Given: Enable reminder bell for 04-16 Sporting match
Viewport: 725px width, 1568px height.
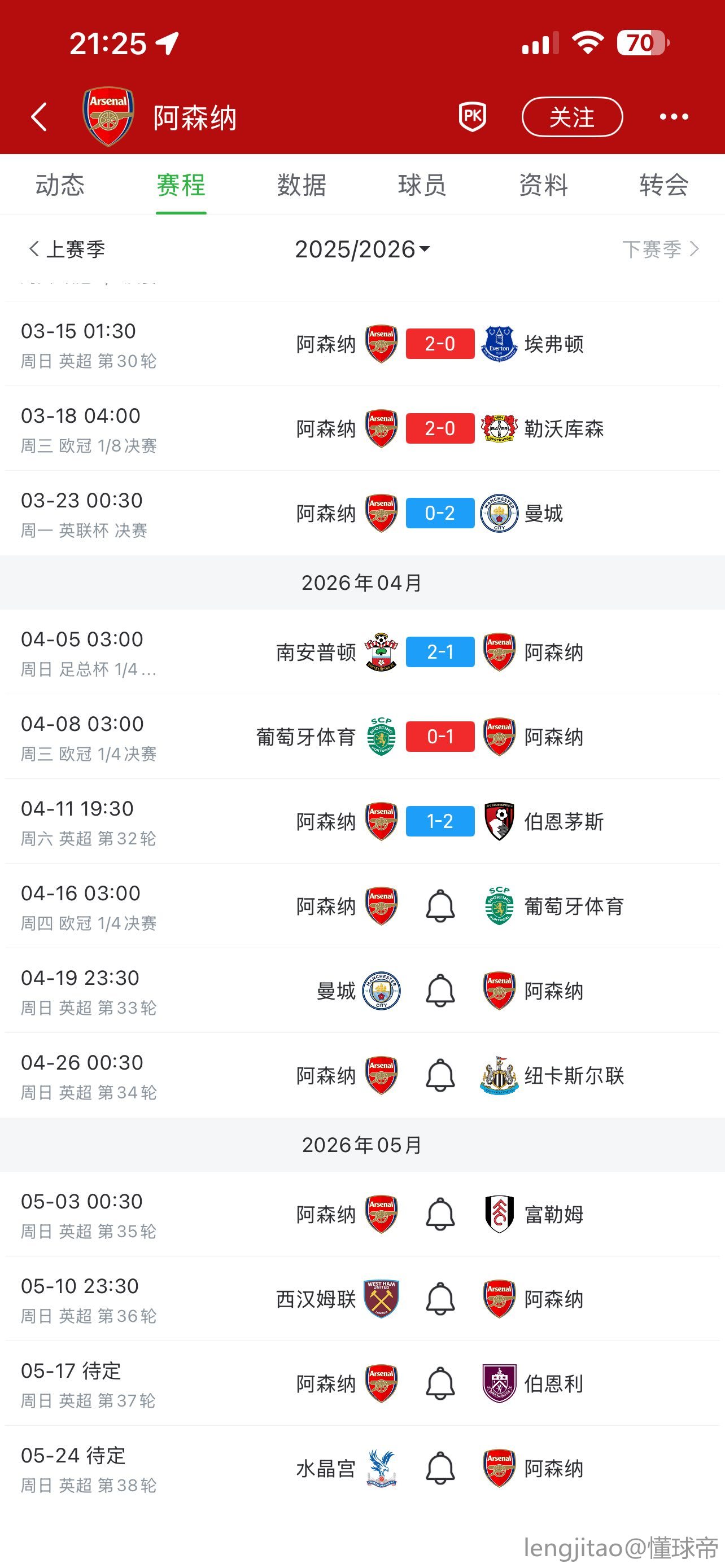Looking at the screenshot, I should [440, 906].
